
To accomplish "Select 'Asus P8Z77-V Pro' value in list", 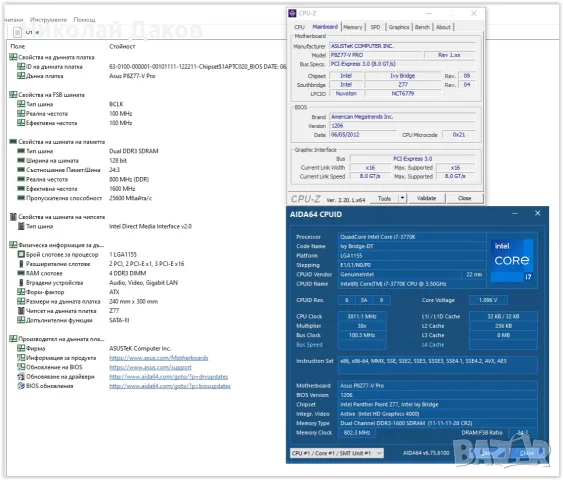I will 132,76.
